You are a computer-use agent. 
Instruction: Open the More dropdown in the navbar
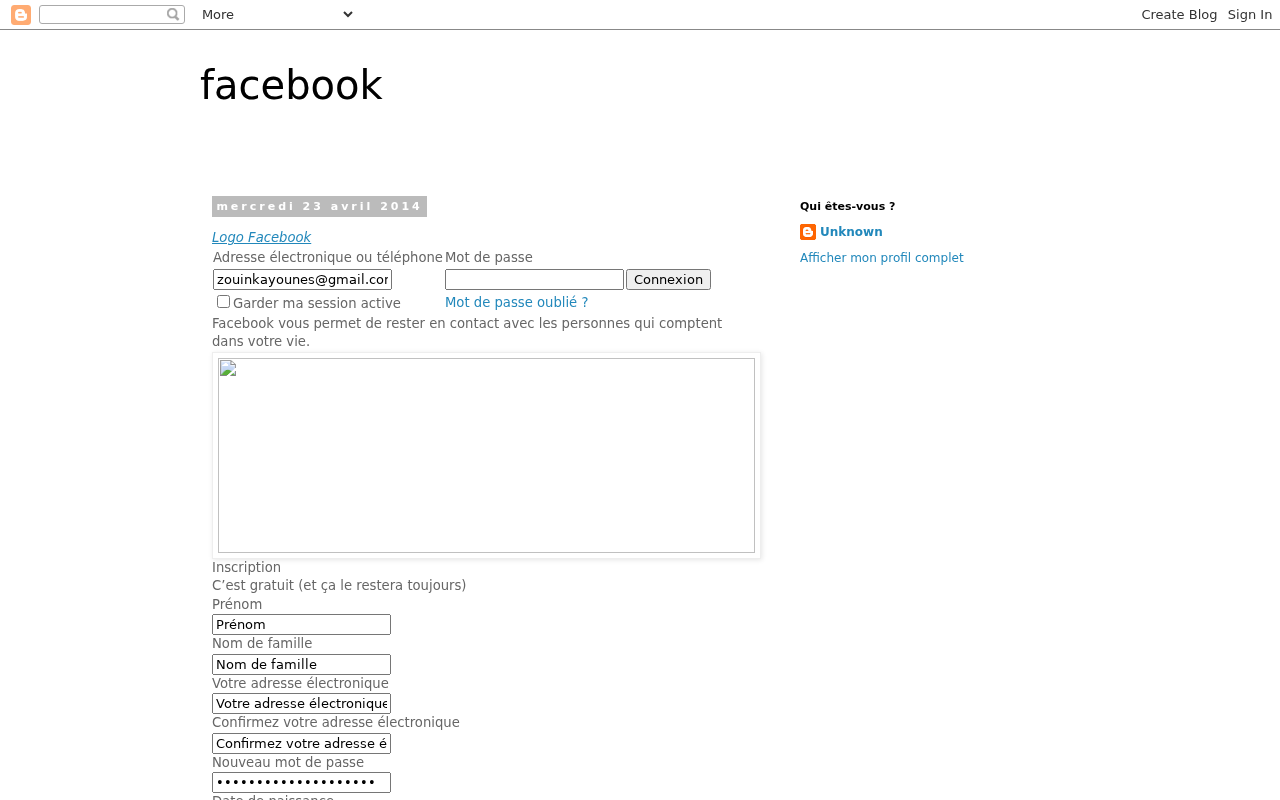click(x=277, y=14)
